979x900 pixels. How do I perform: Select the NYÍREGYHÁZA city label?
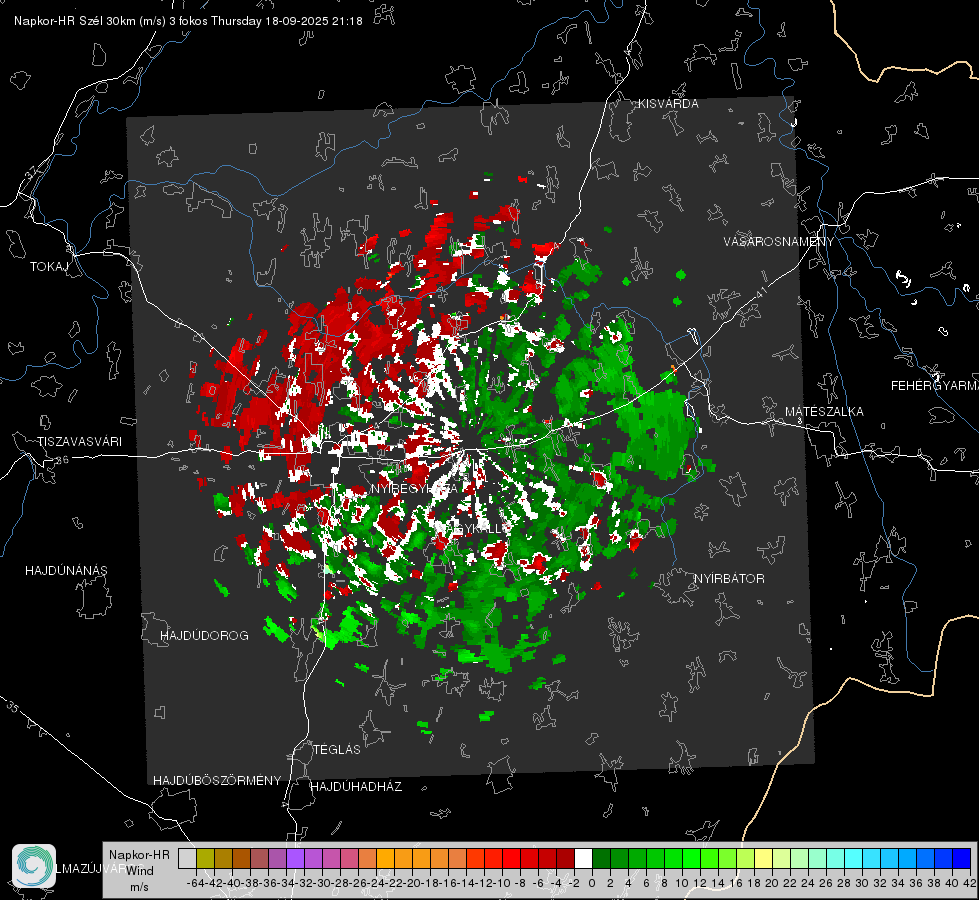coord(413,489)
